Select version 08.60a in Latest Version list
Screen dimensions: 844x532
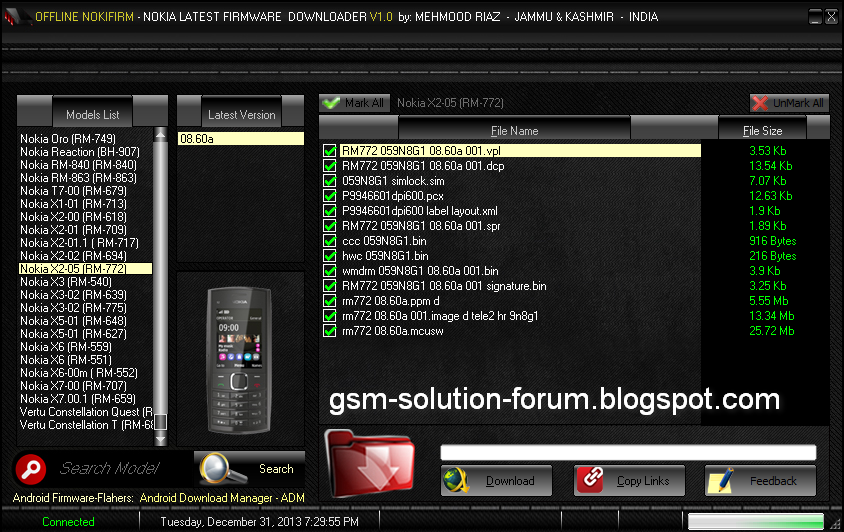click(x=241, y=139)
